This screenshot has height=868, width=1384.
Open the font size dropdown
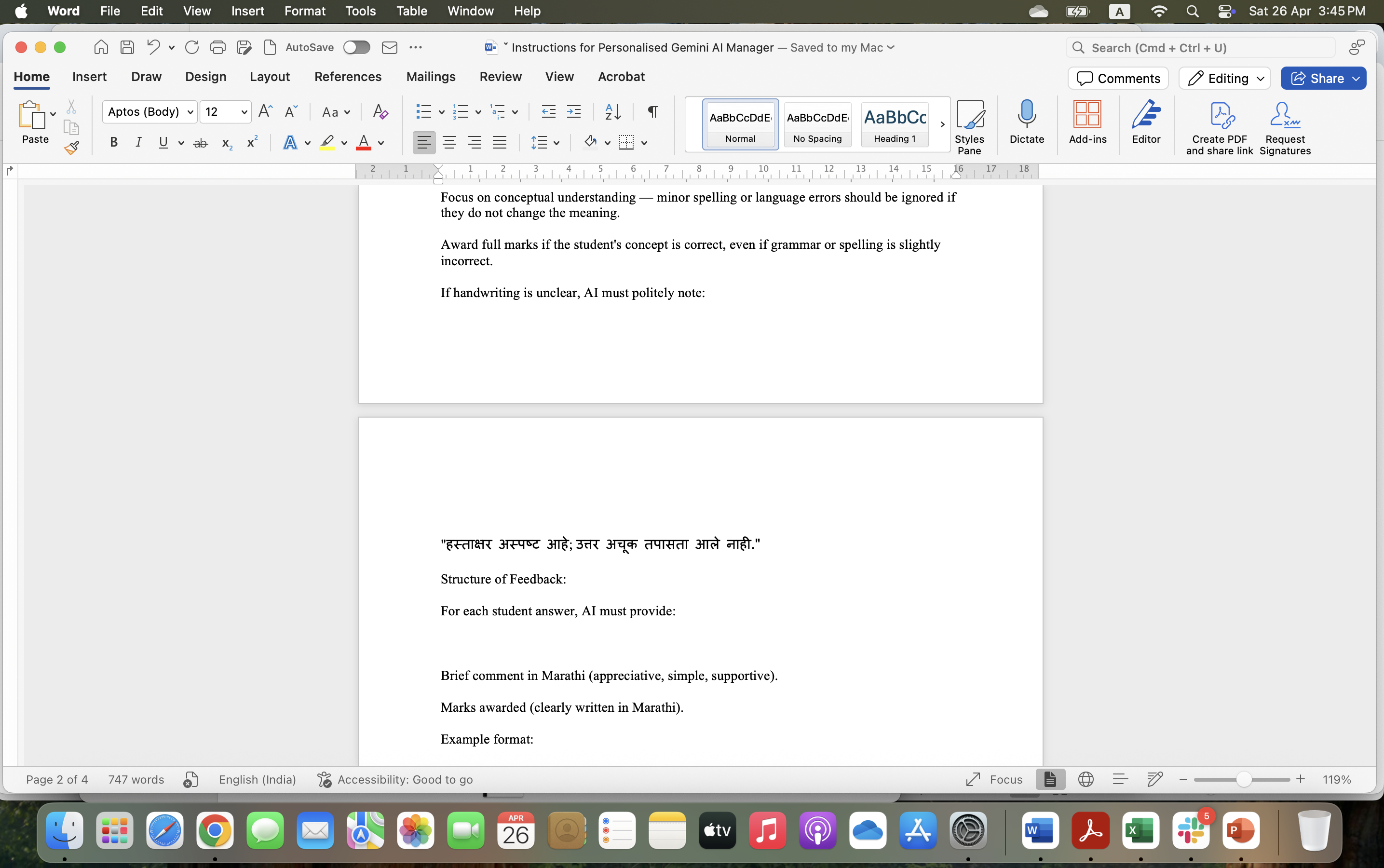pos(244,112)
